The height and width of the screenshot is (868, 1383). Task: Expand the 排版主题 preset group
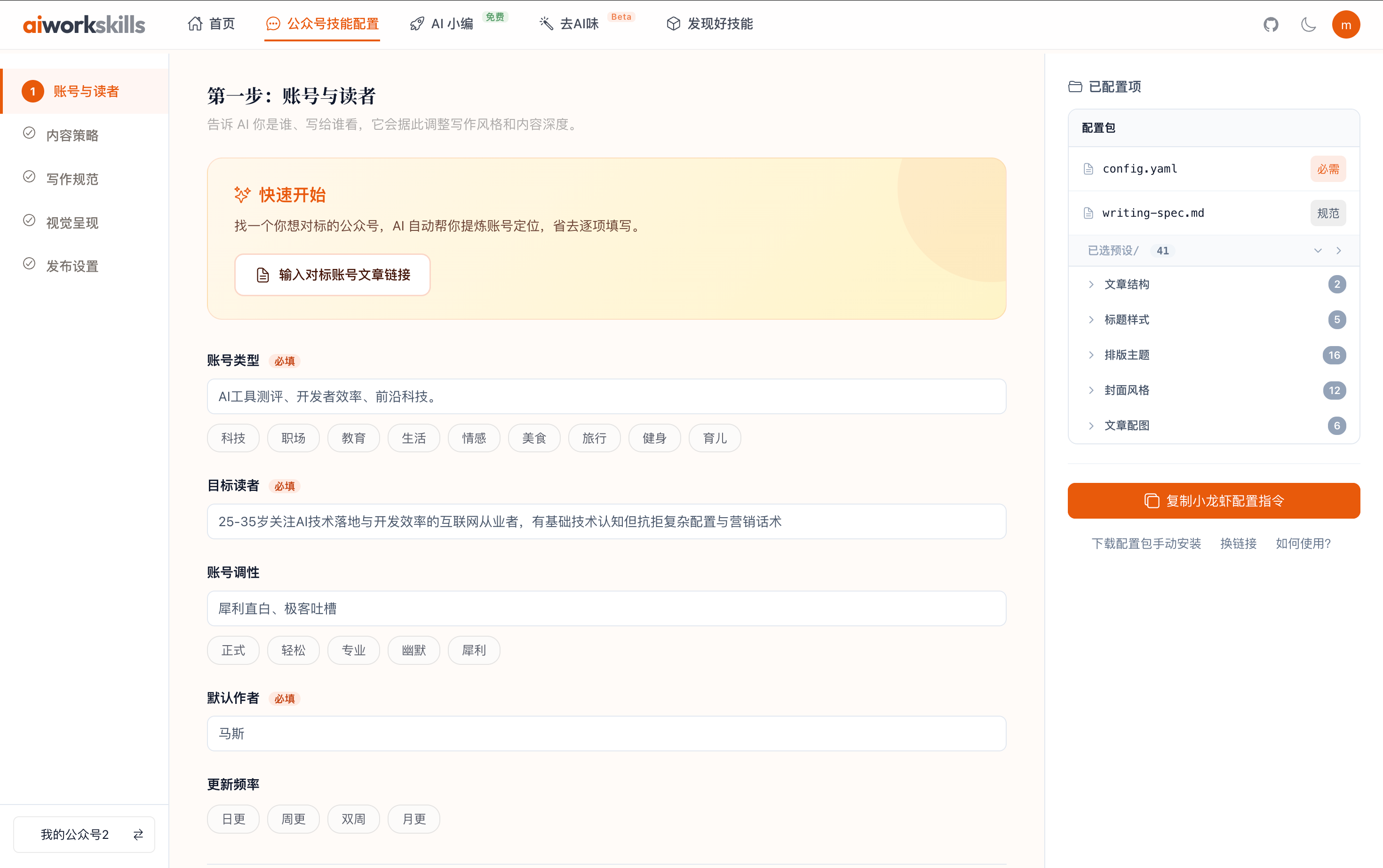(1214, 355)
